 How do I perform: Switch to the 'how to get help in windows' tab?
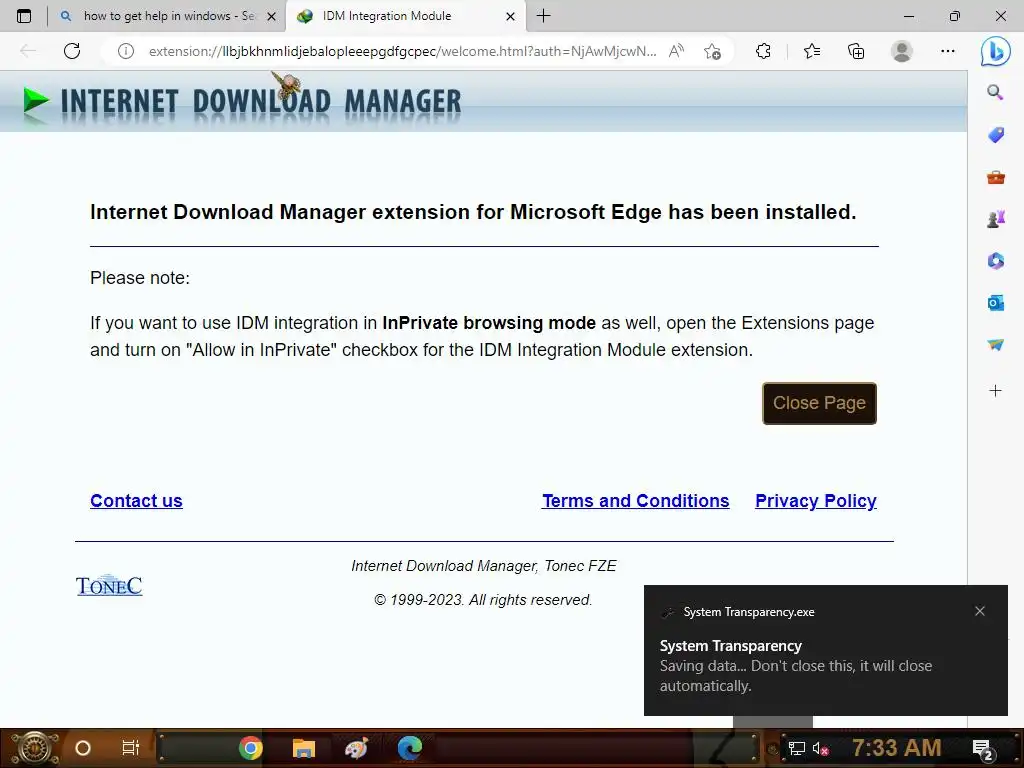pos(167,16)
